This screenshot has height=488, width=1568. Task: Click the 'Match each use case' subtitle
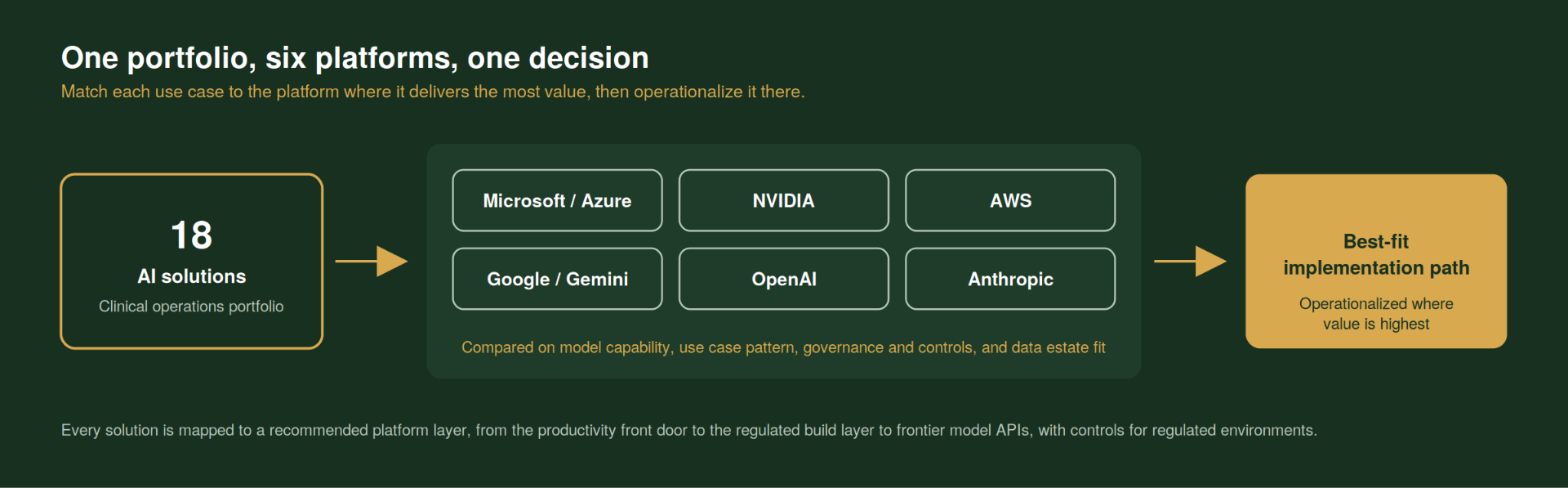click(x=433, y=92)
